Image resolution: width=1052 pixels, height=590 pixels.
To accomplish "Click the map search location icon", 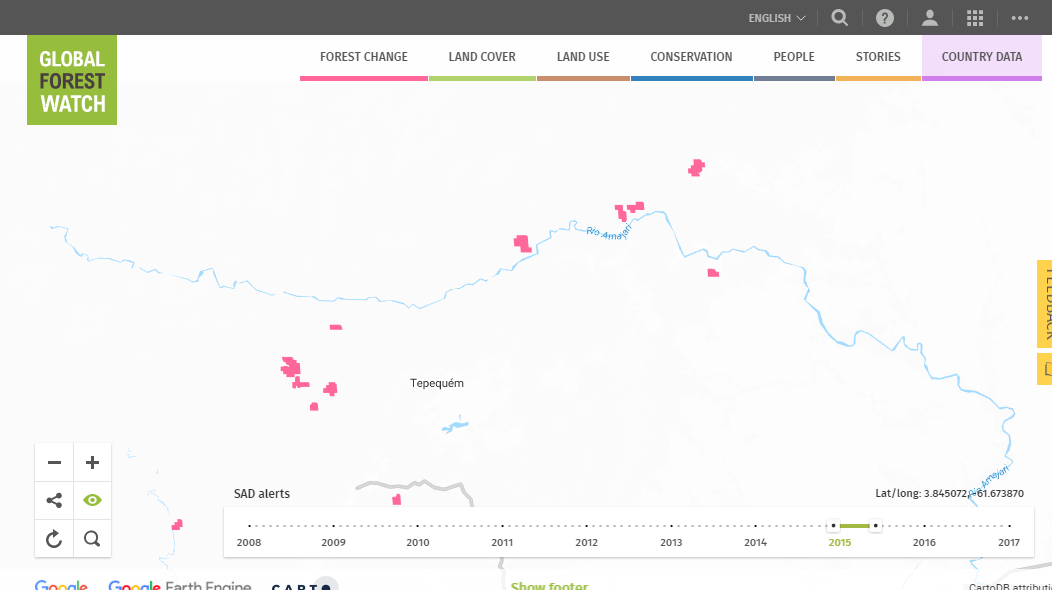I will tap(93, 538).
